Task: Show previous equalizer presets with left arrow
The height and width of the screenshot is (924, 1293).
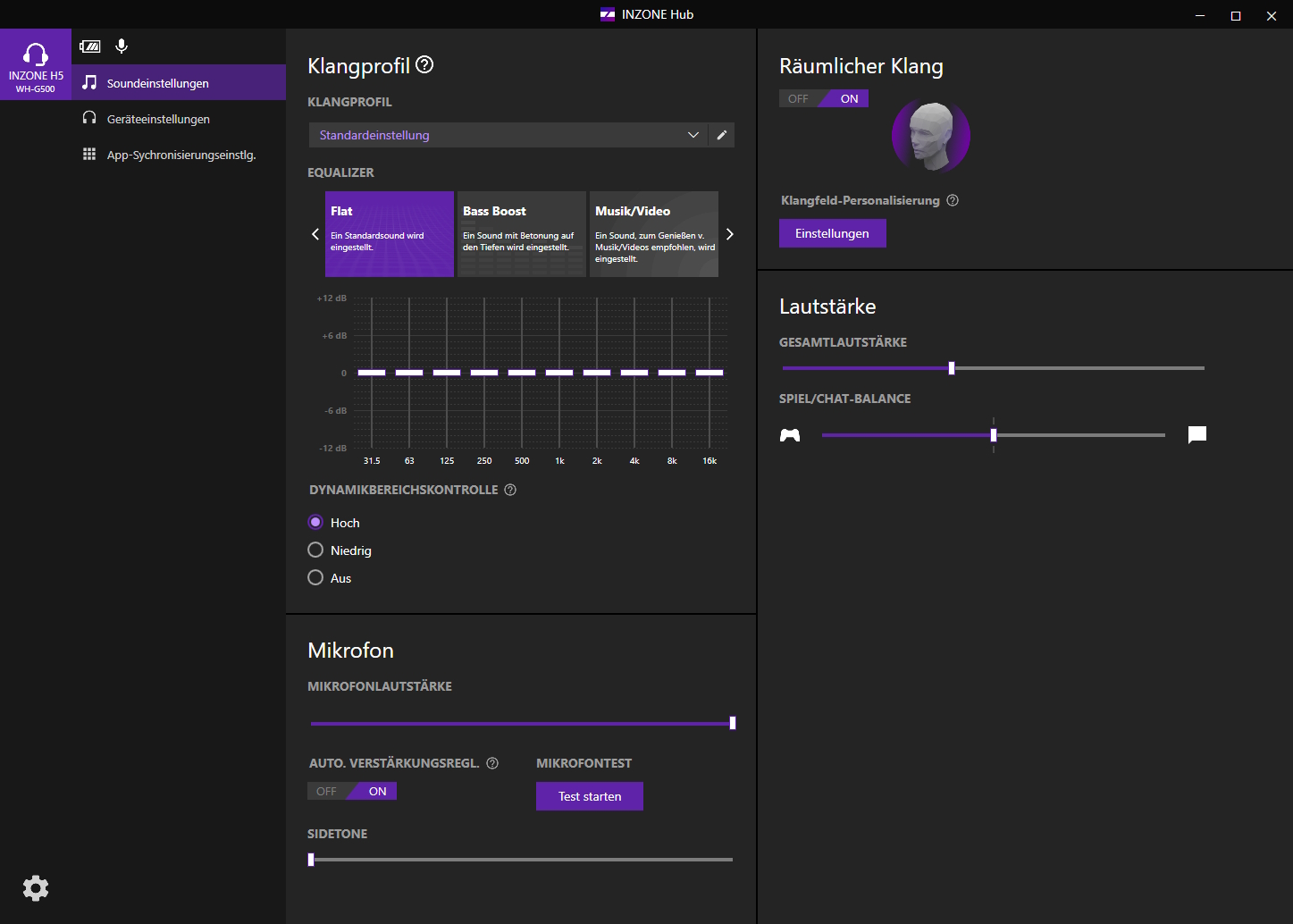Action: pyautogui.click(x=315, y=234)
